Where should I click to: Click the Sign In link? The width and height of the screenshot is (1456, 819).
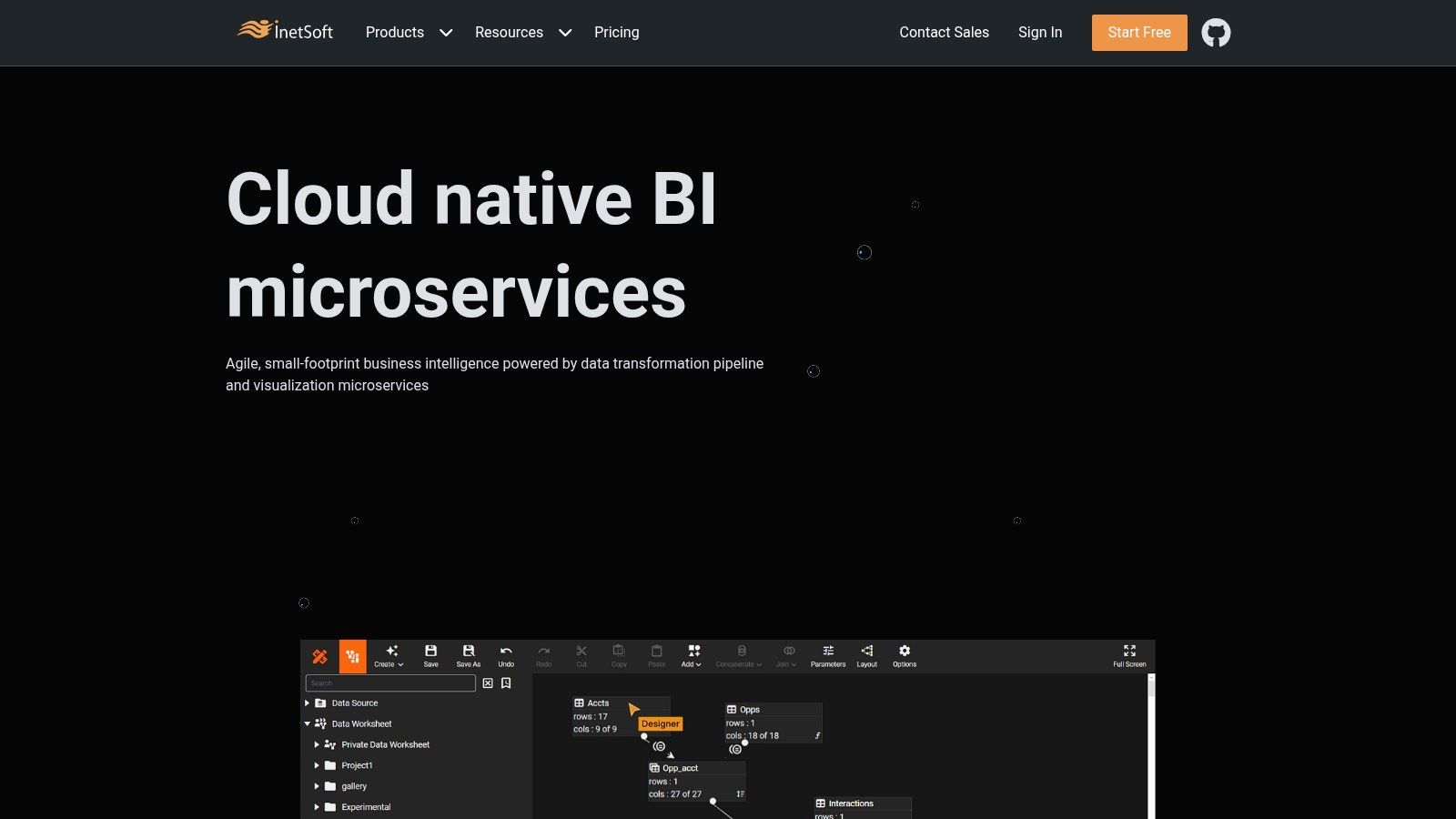click(x=1040, y=33)
